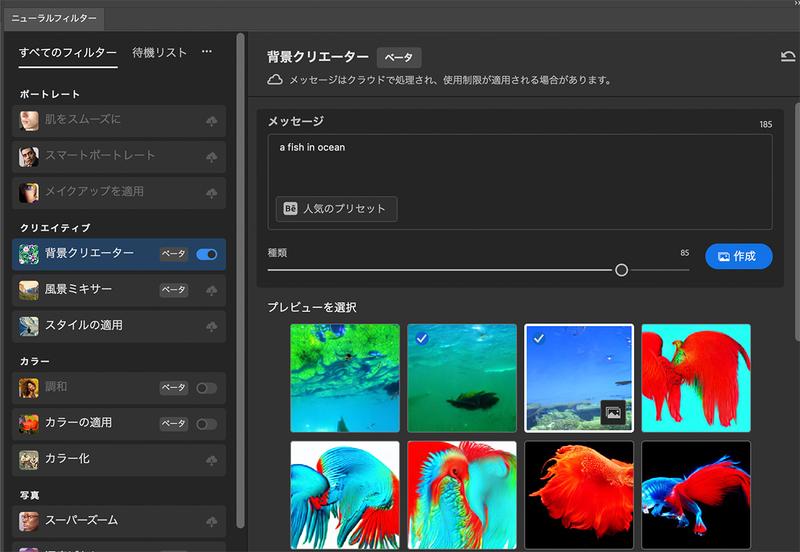Click the Behance Be icon in preset button

pyautogui.click(x=290, y=208)
